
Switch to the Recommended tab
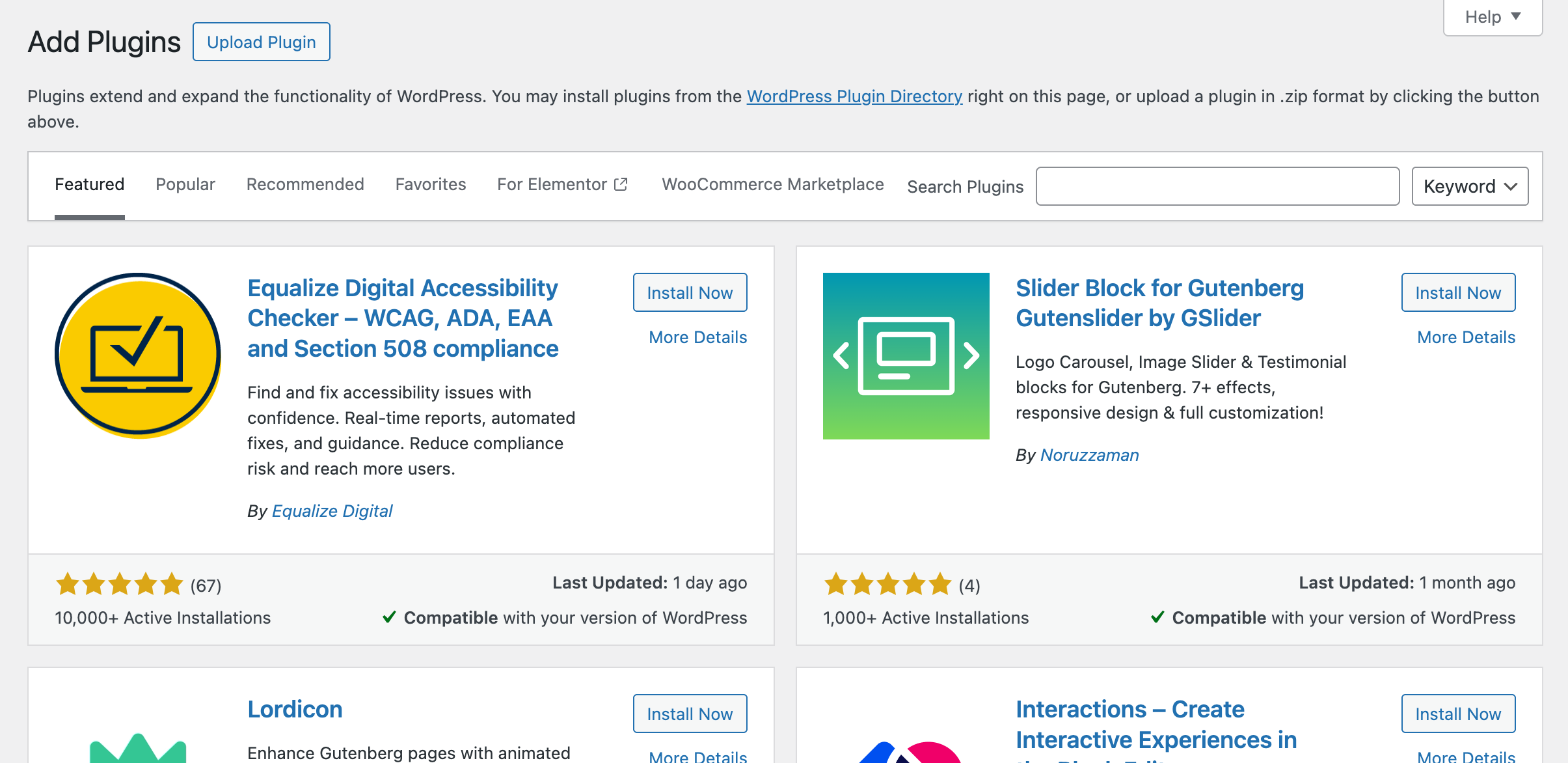[305, 184]
